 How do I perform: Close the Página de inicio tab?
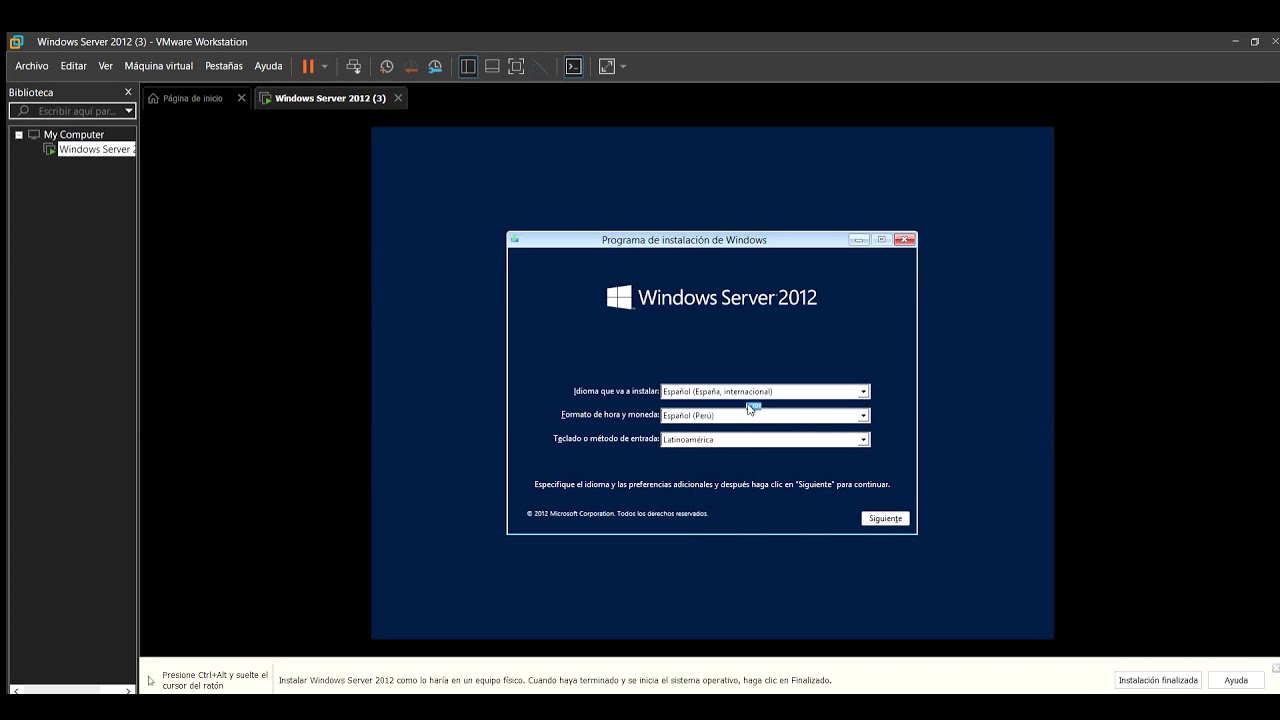click(x=241, y=98)
